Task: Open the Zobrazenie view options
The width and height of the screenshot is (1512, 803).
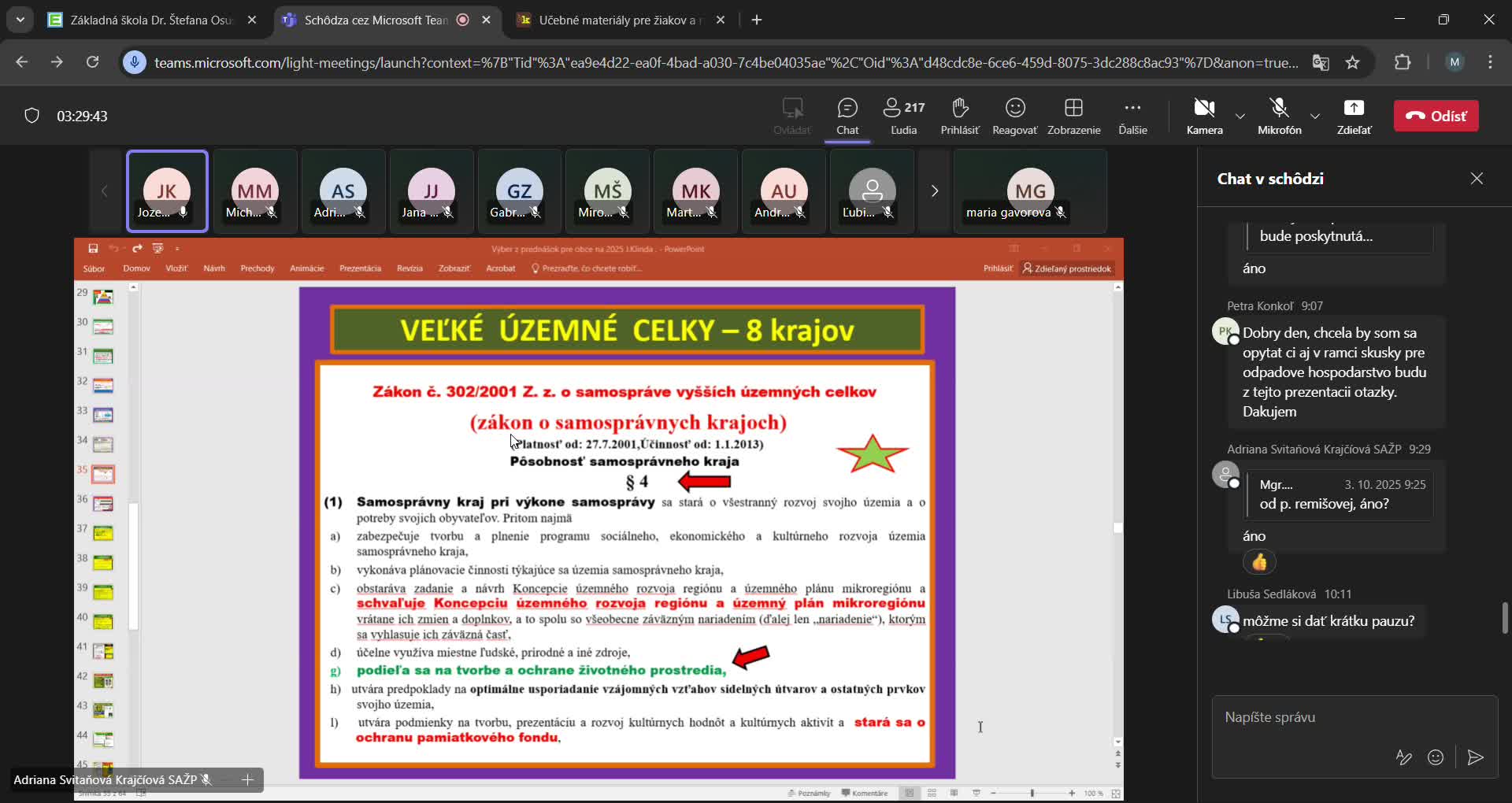Action: tap(1074, 116)
